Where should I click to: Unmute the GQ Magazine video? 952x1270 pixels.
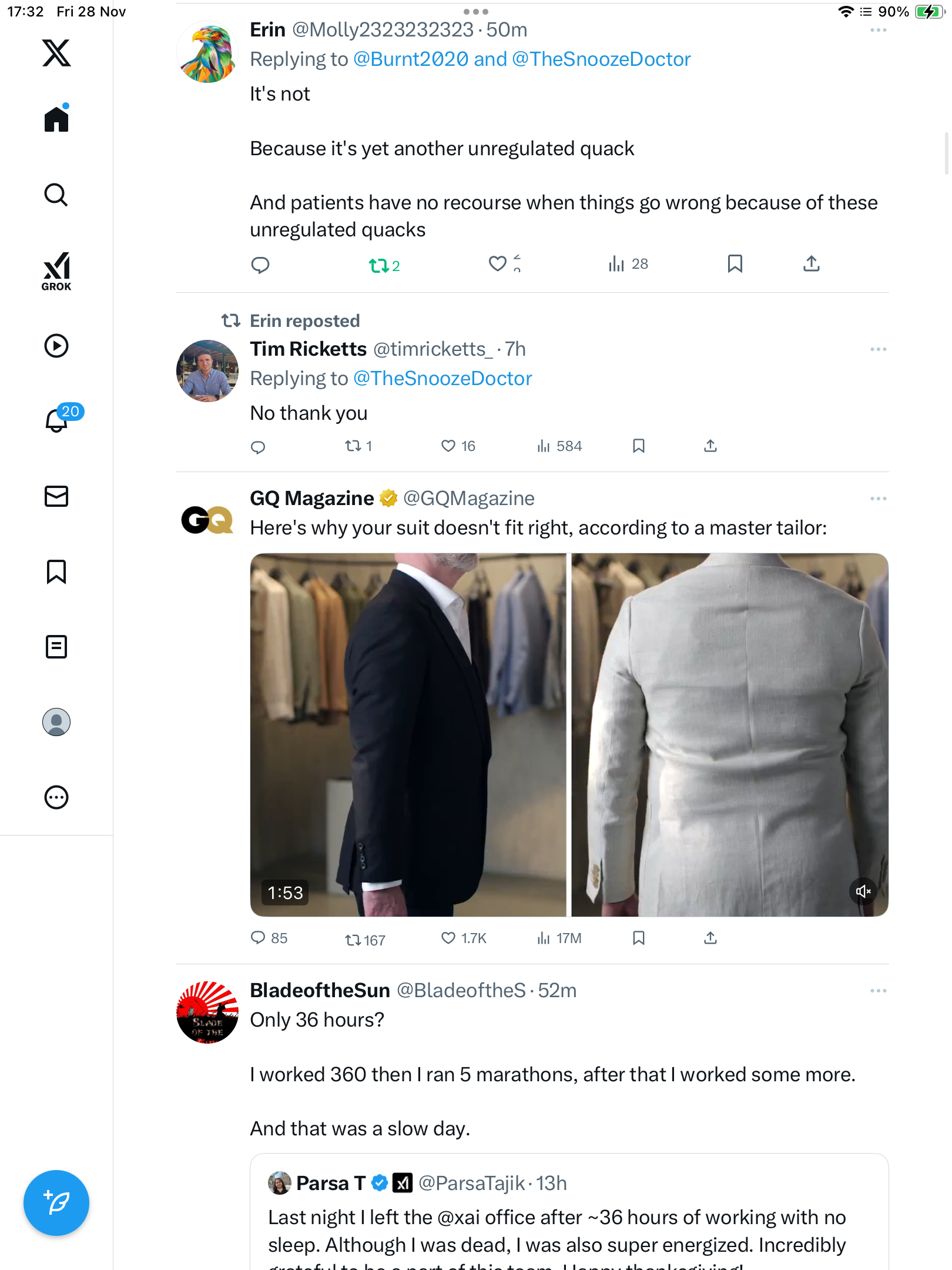[863, 891]
